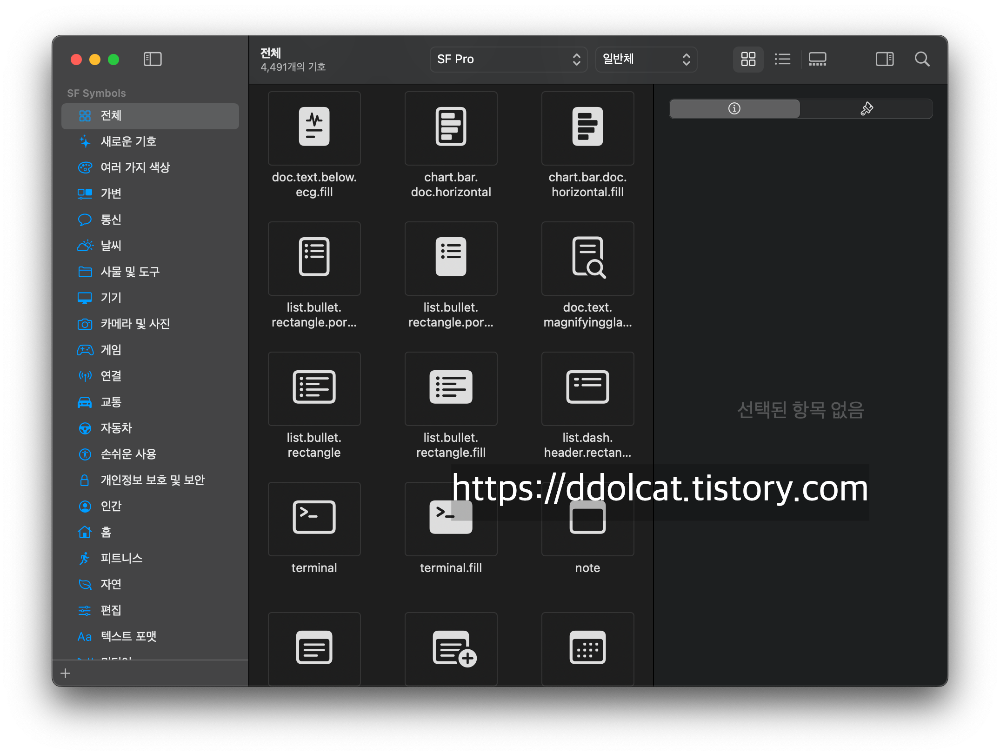
Task: Toggle the left sidebar visibility
Action: pyautogui.click(x=152, y=59)
